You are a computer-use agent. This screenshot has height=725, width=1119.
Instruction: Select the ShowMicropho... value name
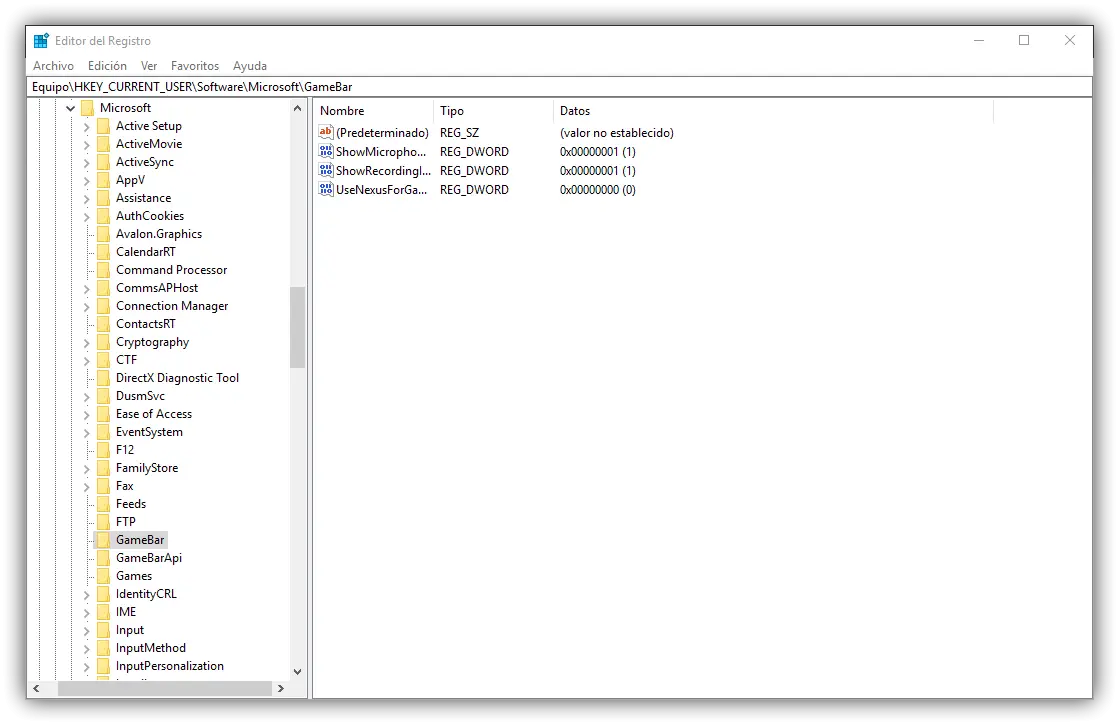coord(381,151)
